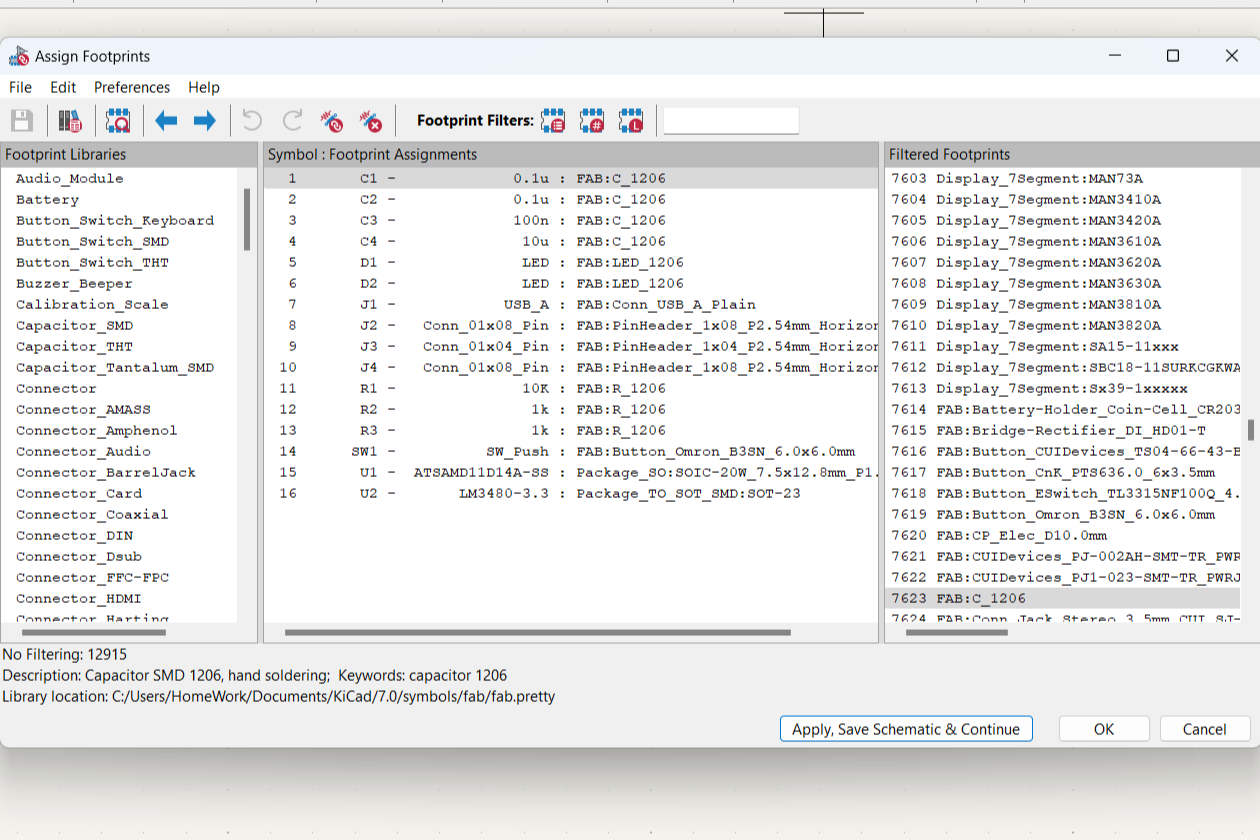Select Button_Switch_Keyboard library

tap(115, 220)
